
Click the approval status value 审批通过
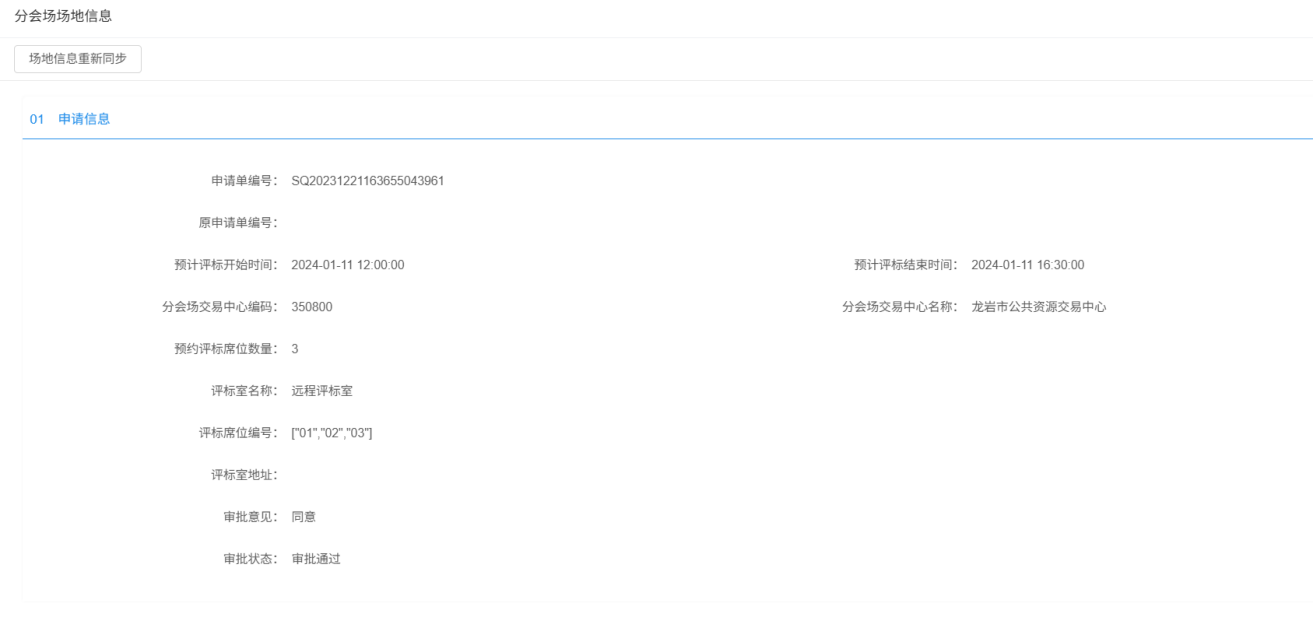click(315, 559)
